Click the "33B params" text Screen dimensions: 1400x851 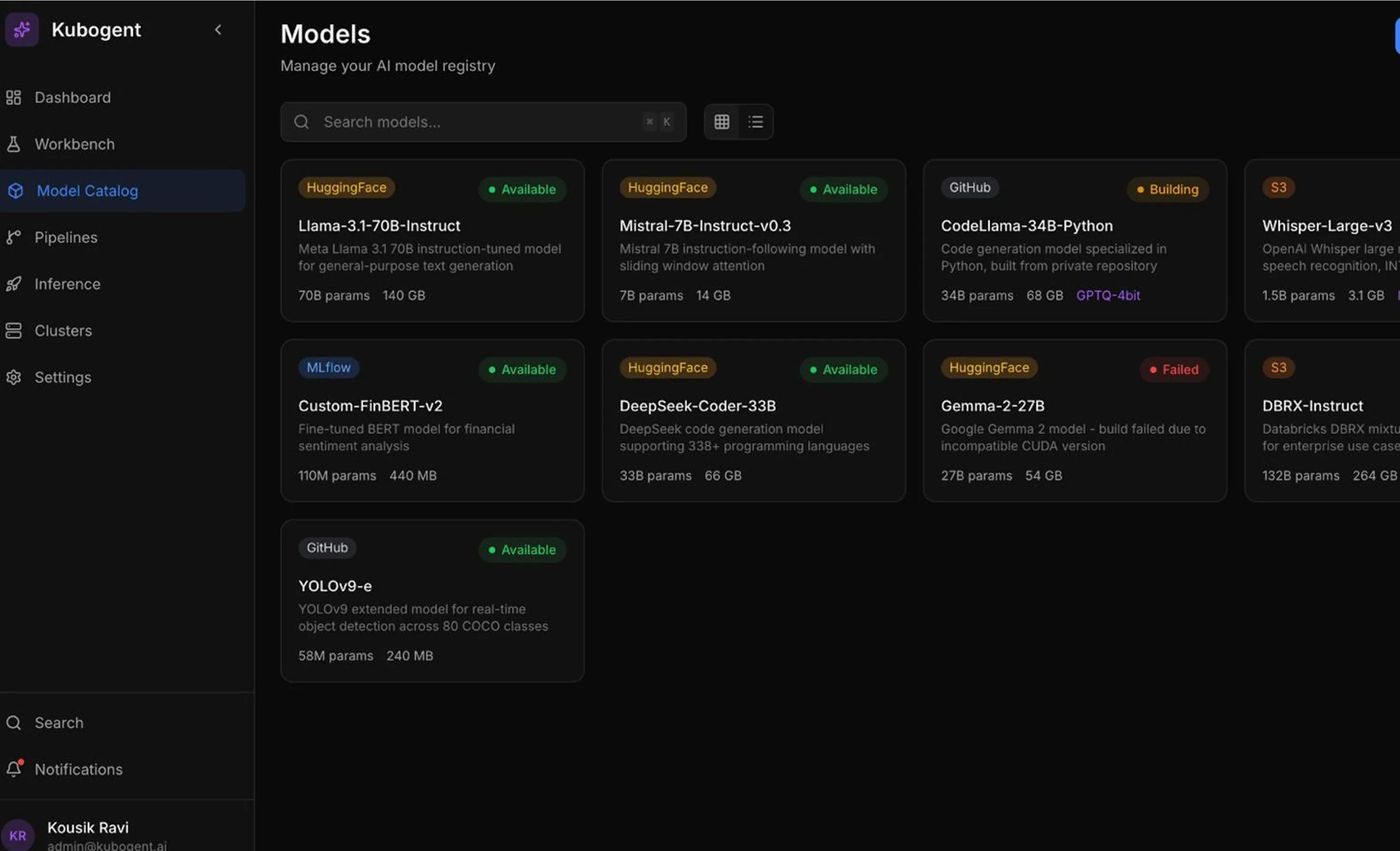[656, 476]
